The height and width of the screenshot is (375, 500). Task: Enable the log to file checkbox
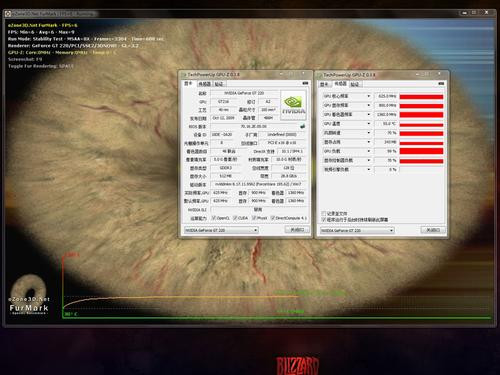point(323,213)
